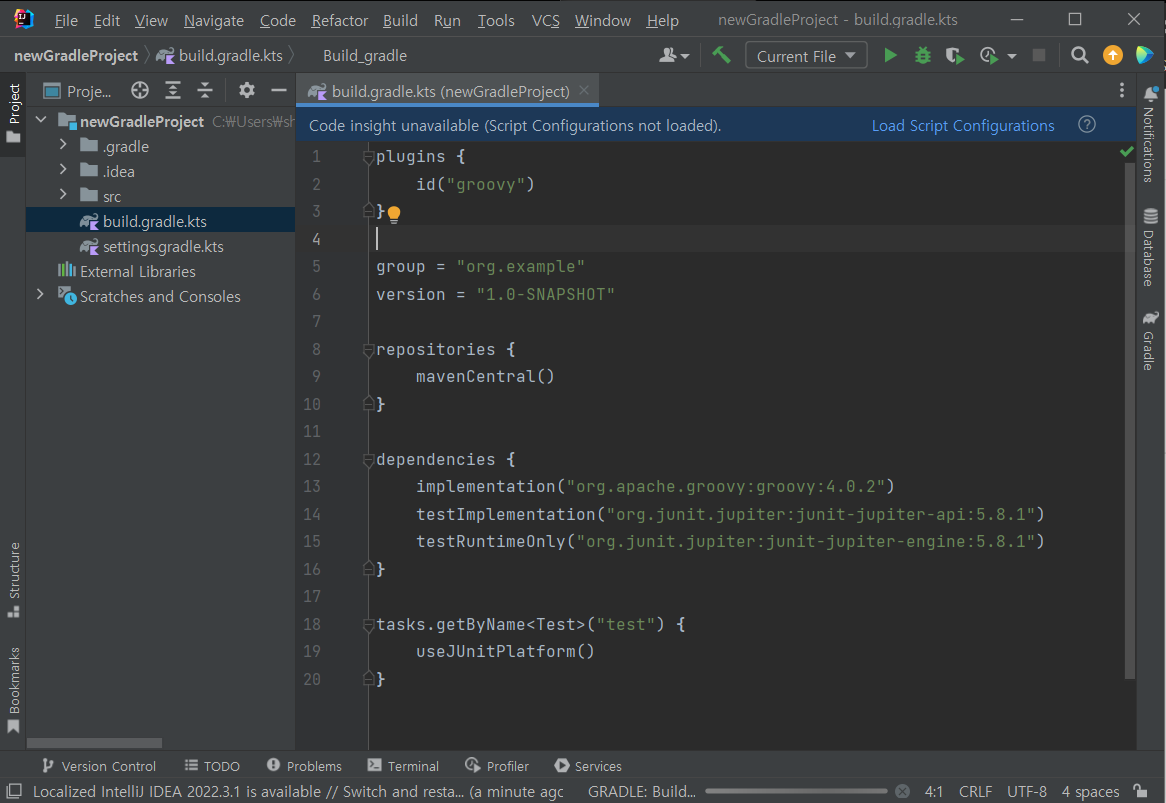This screenshot has width=1166, height=803.
Task: Open the Refactor menu
Action: (x=339, y=20)
